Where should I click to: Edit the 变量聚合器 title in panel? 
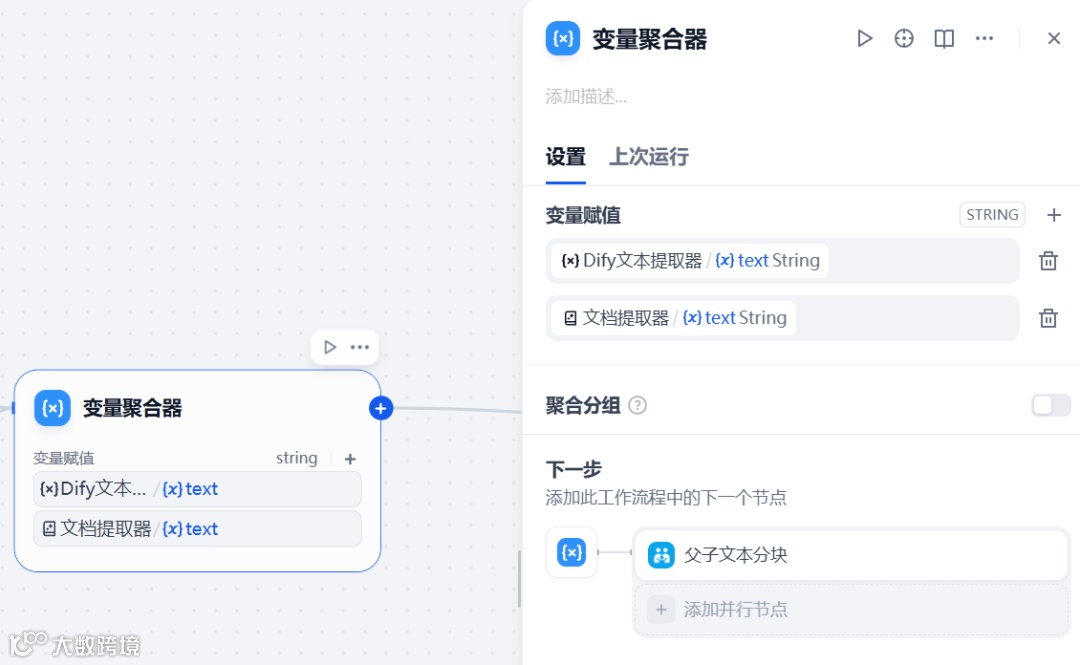click(650, 39)
